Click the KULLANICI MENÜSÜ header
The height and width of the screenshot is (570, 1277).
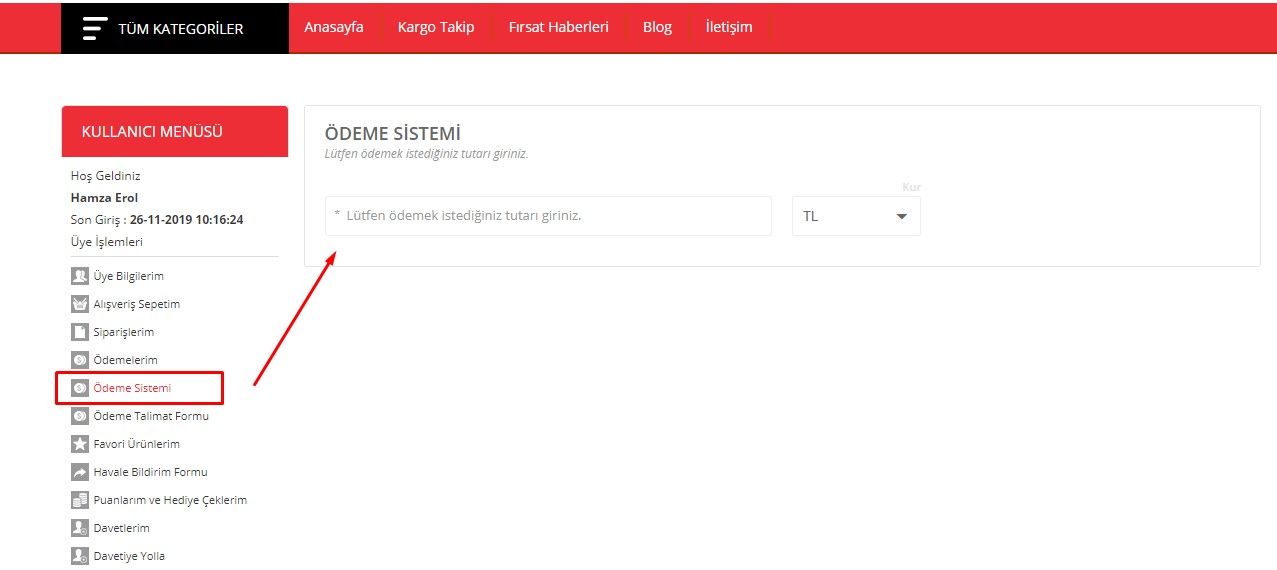coord(175,132)
